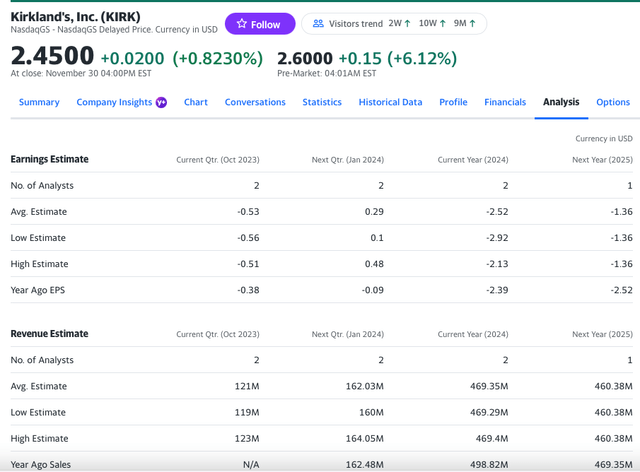Go to the Statistics tab
Screen dimensions: 640x472
[322, 102]
